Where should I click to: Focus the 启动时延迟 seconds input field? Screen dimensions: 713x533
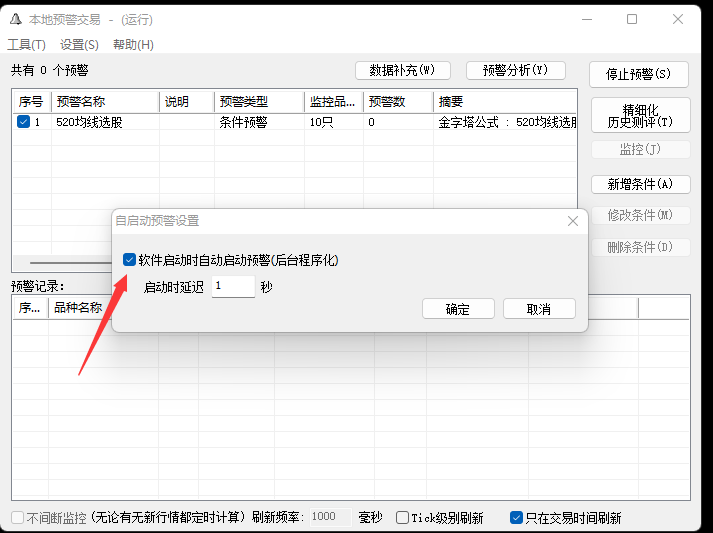pyautogui.click(x=232, y=287)
